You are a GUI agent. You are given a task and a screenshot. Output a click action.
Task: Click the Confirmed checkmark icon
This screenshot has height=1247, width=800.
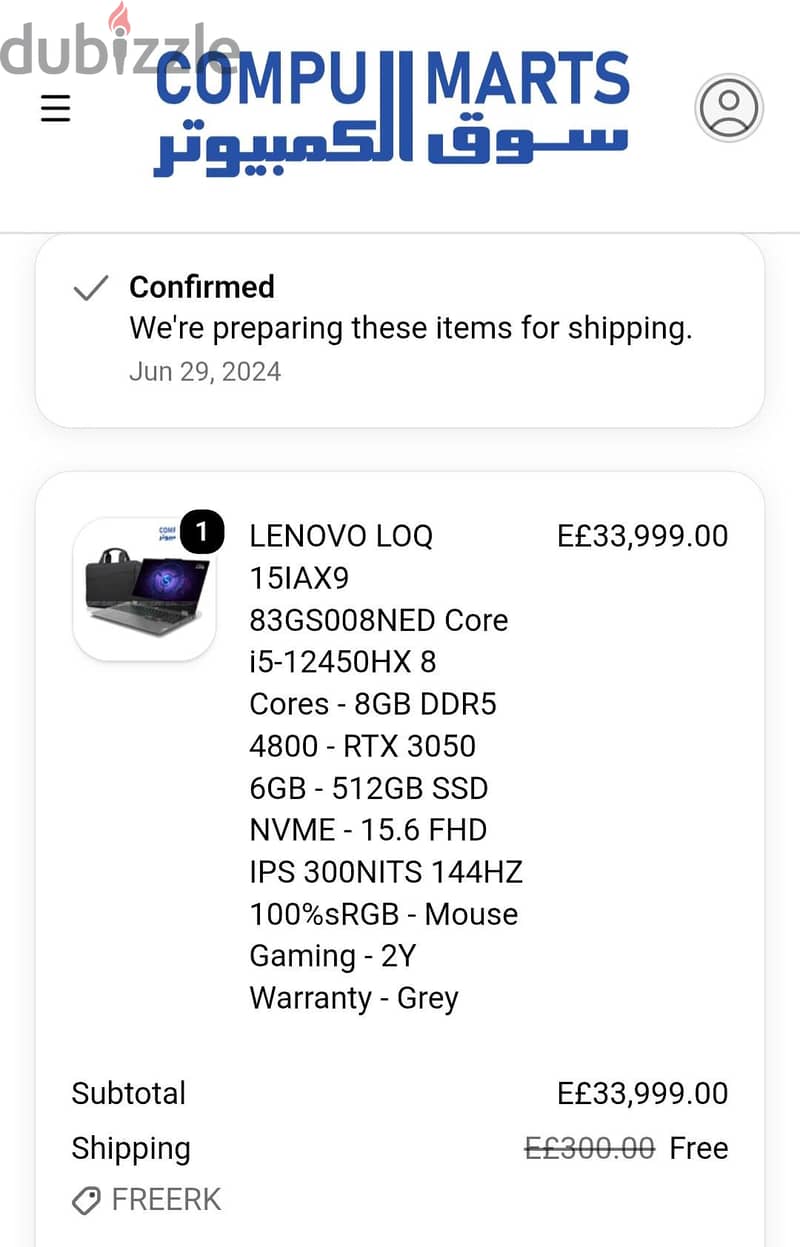pyautogui.click(x=91, y=289)
